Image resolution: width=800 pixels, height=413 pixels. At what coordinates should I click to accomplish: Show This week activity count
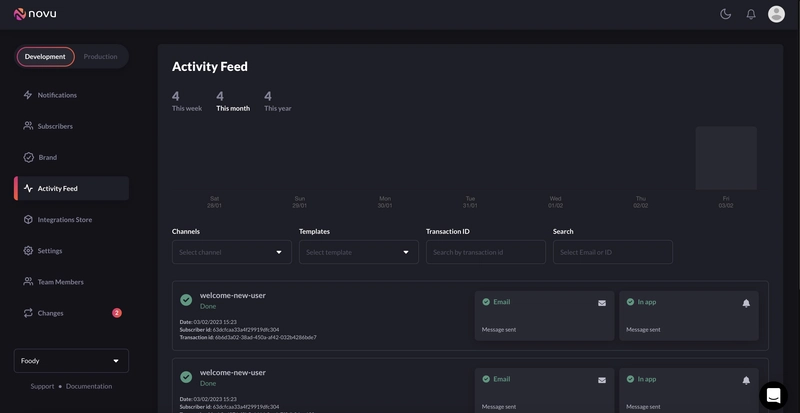pyautogui.click(x=187, y=101)
